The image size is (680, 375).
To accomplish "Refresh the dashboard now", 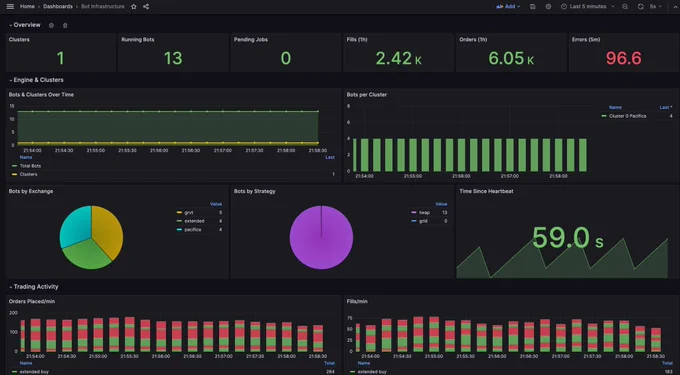I will coord(641,7).
